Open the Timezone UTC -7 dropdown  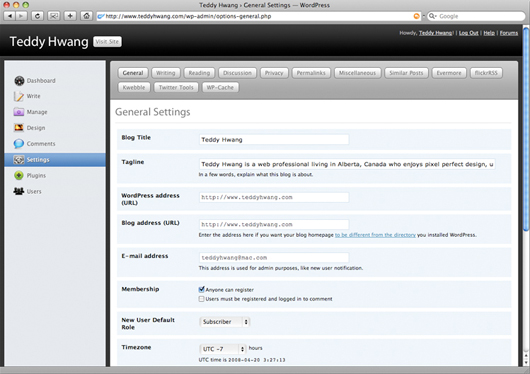point(223,349)
